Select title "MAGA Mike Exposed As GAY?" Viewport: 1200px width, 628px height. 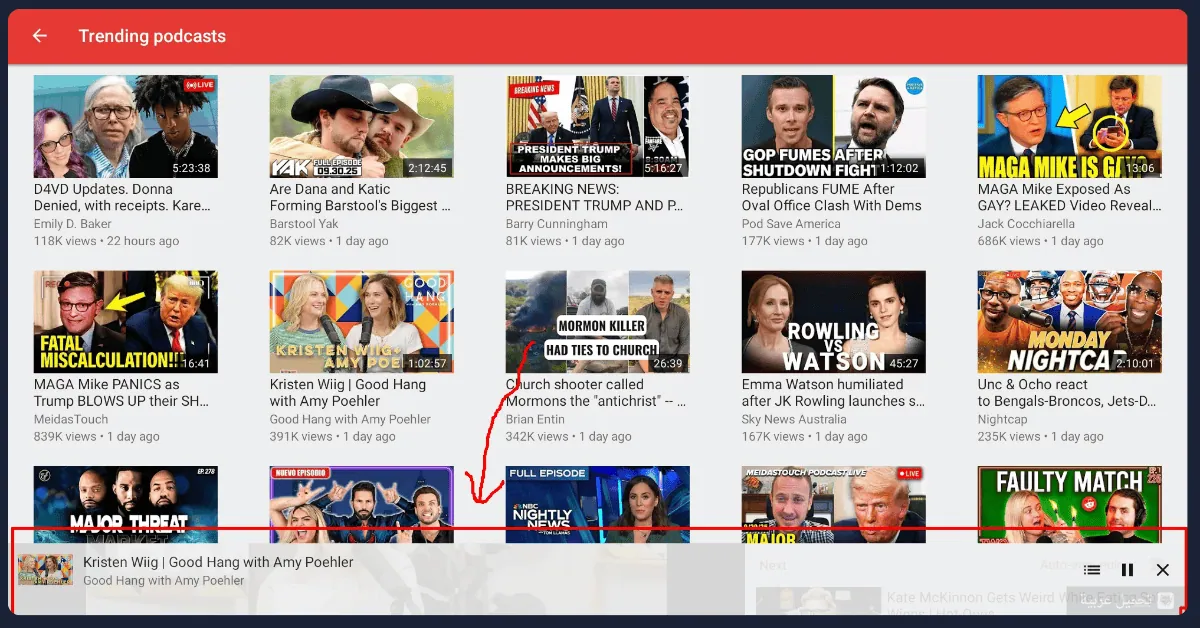[1070, 197]
